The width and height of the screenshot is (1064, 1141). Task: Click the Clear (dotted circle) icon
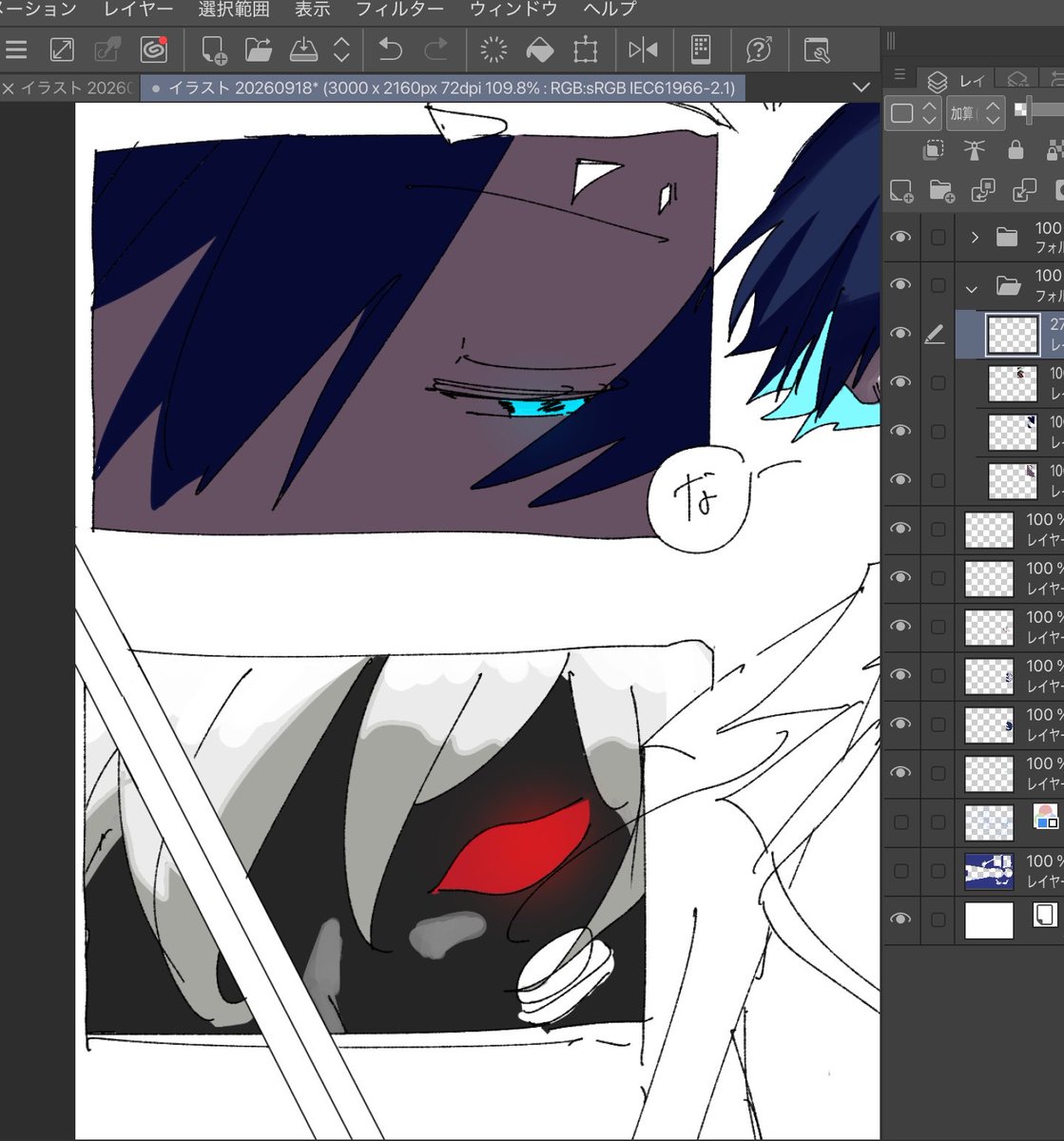tap(493, 49)
